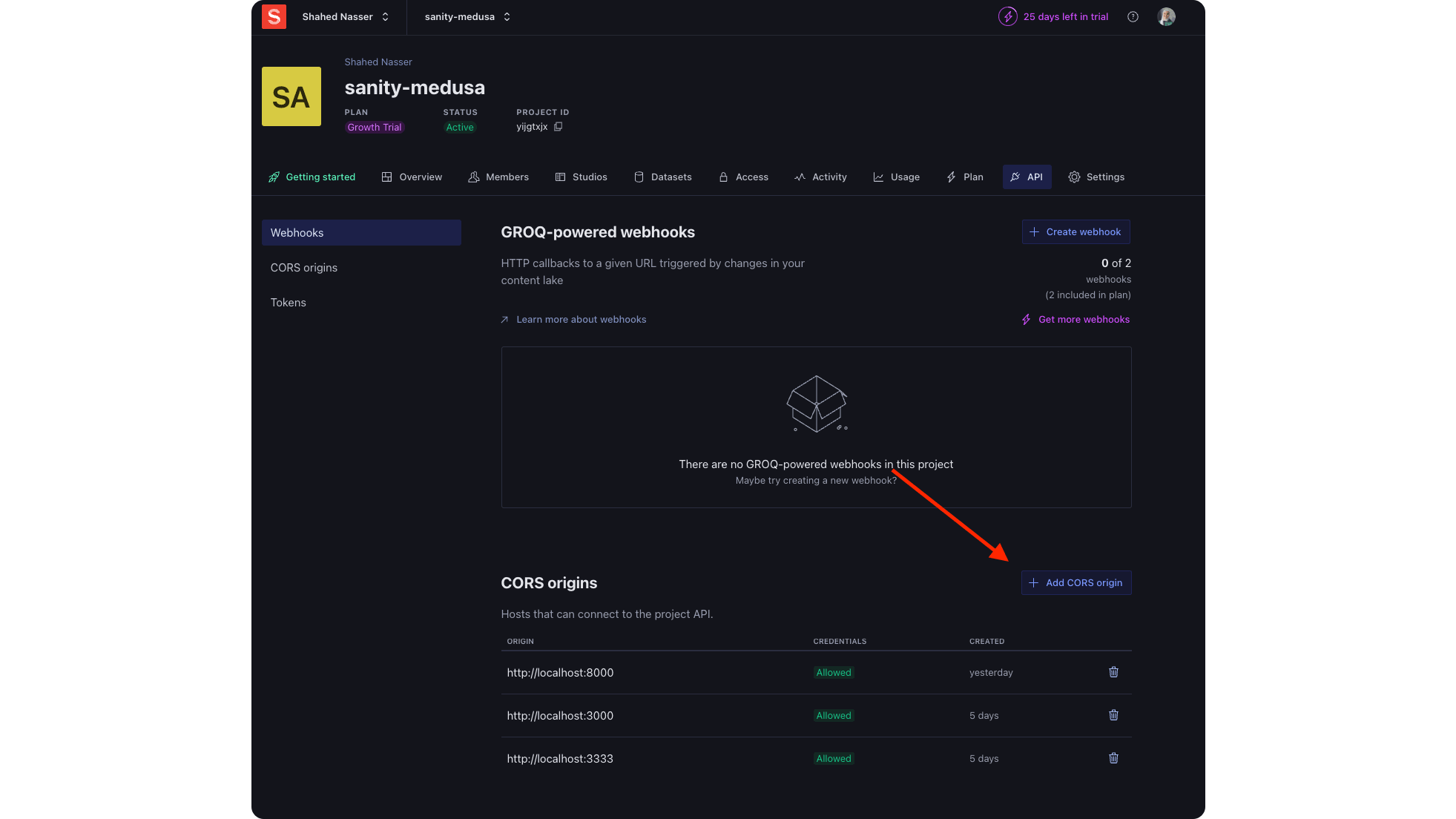Click the trial lightning bolt icon
Screen dimensions: 1456x819
tap(1007, 16)
